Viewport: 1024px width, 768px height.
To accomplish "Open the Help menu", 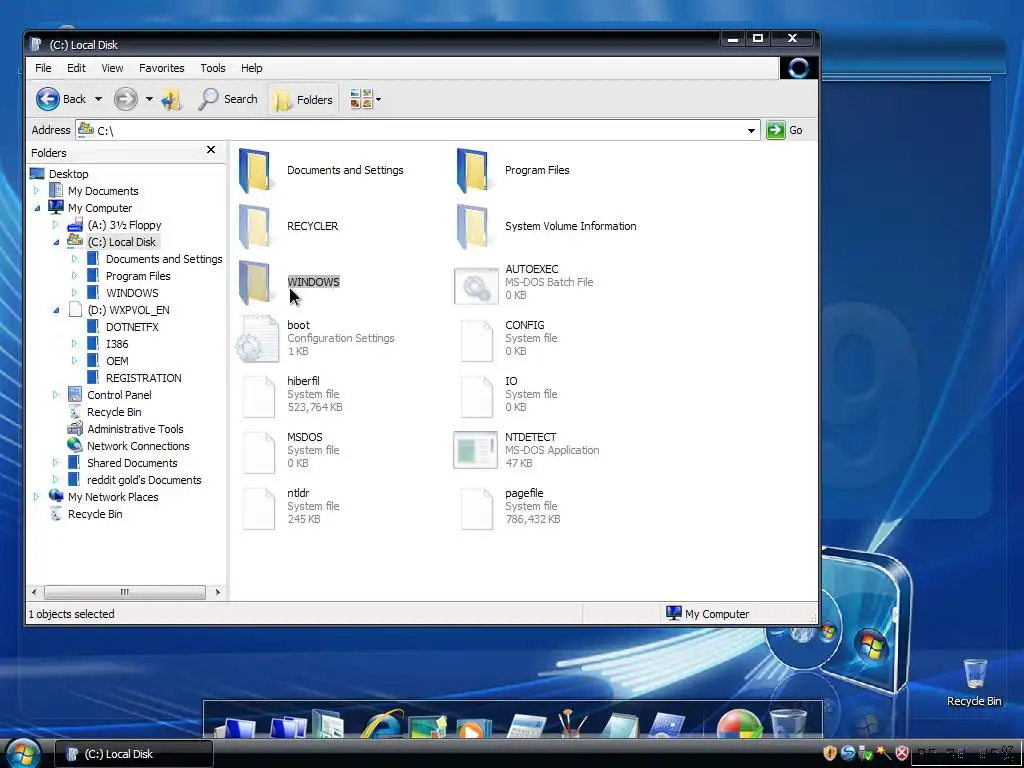I will [251, 68].
